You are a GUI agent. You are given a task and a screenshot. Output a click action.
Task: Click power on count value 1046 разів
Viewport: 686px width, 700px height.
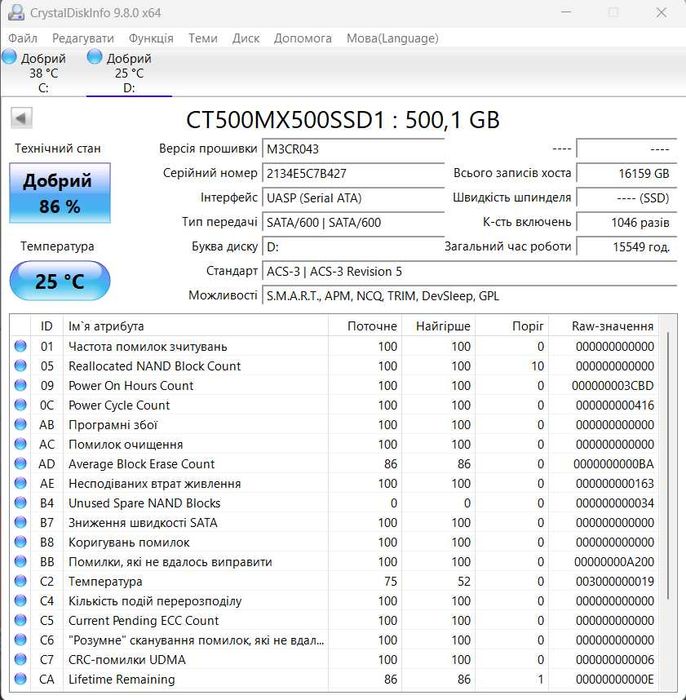point(627,222)
